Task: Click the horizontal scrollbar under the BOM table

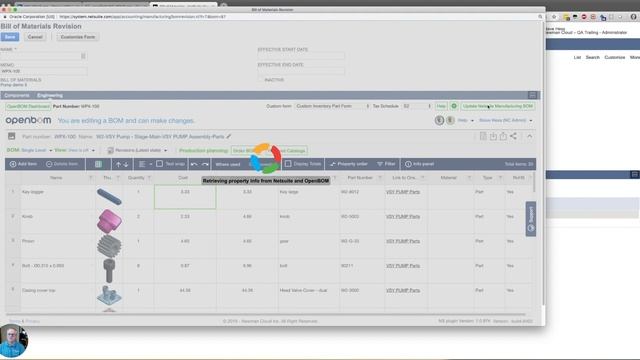Action: click(x=265, y=314)
